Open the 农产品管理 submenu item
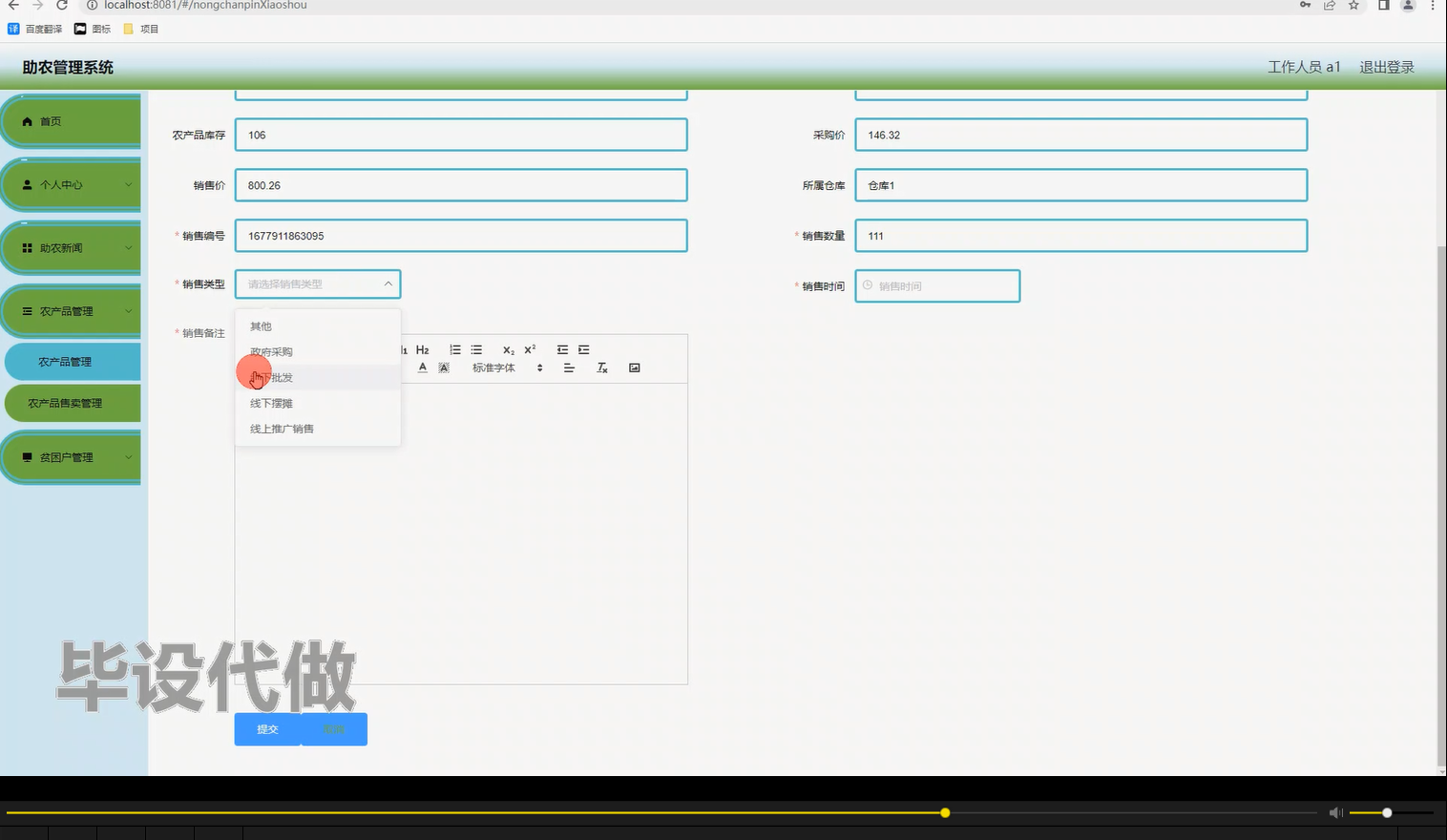The width and height of the screenshot is (1447, 840). 73,362
